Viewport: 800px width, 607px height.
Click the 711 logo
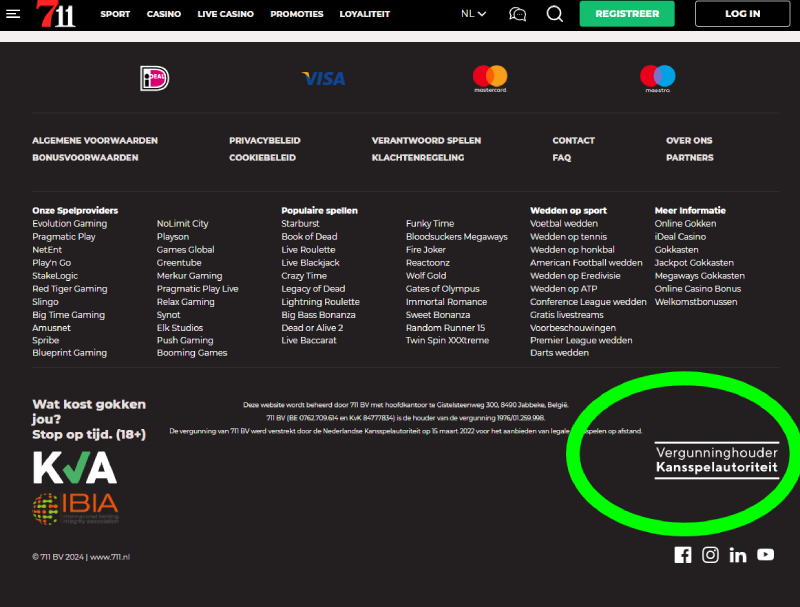pyautogui.click(x=56, y=14)
